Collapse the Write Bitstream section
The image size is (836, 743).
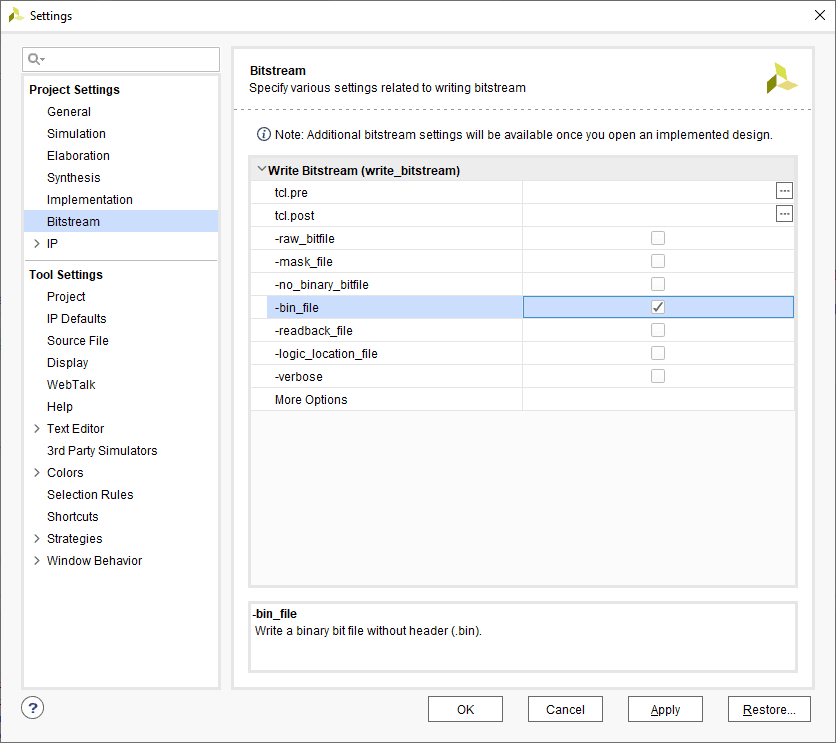pyautogui.click(x=261, y=170)
